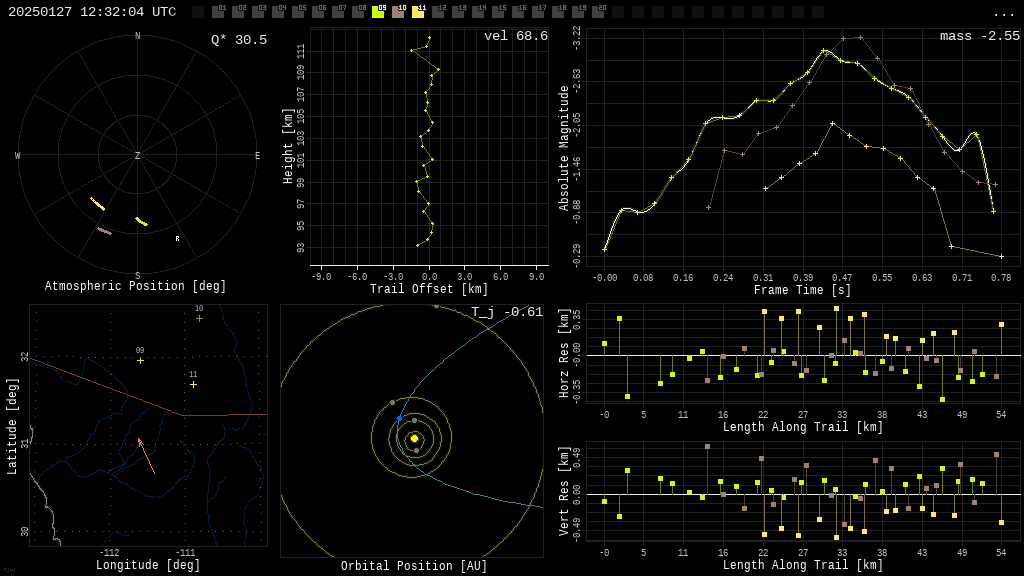Click the orange meteor trajectory arrow on map
Screen dimensions: 1024x576
click(146, 455)
